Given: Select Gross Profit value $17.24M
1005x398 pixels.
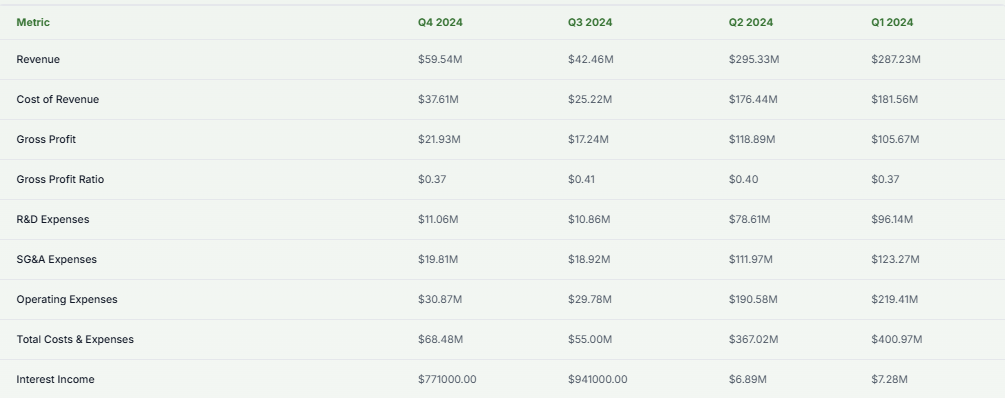Looking at the screenshot, I should tap(588, 139).
